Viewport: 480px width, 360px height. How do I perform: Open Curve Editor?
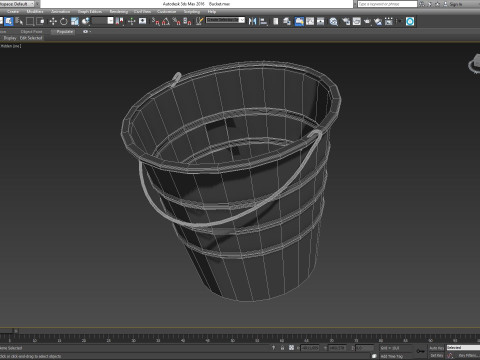pyautogui.click(x=310, y=21)
